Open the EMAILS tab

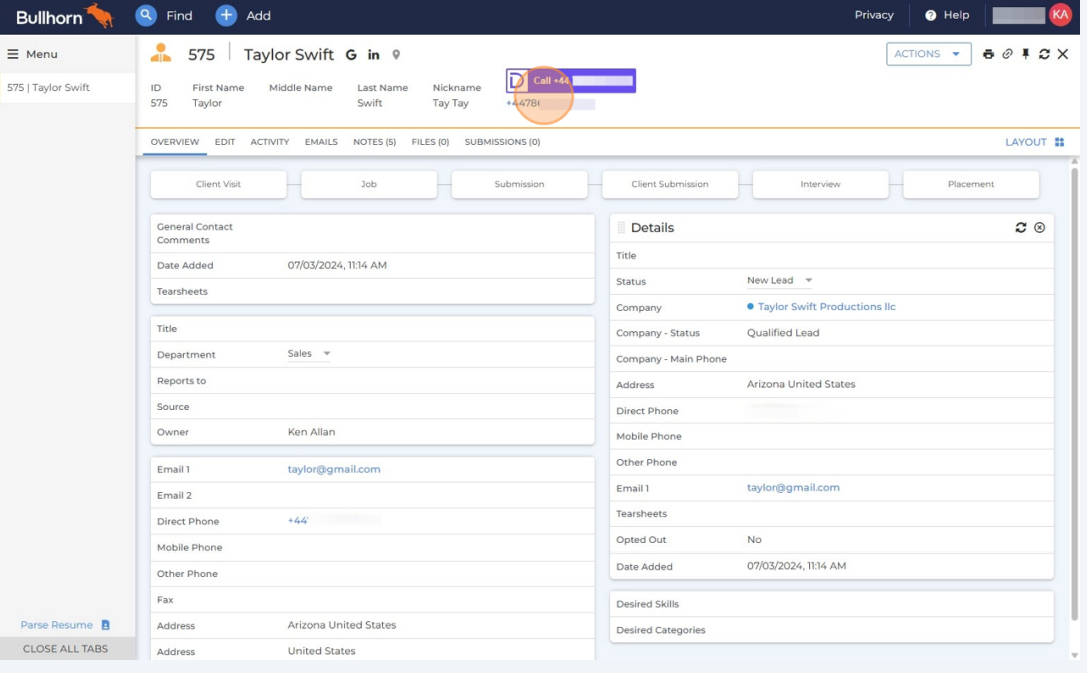pyautogui.click(x=321, y=141)
